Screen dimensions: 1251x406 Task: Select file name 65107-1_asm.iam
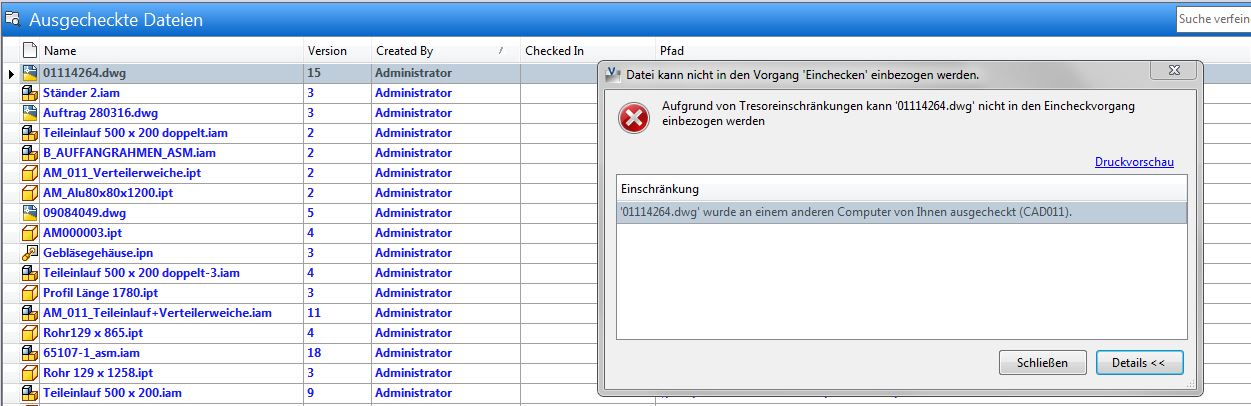(x=91, y=353)
